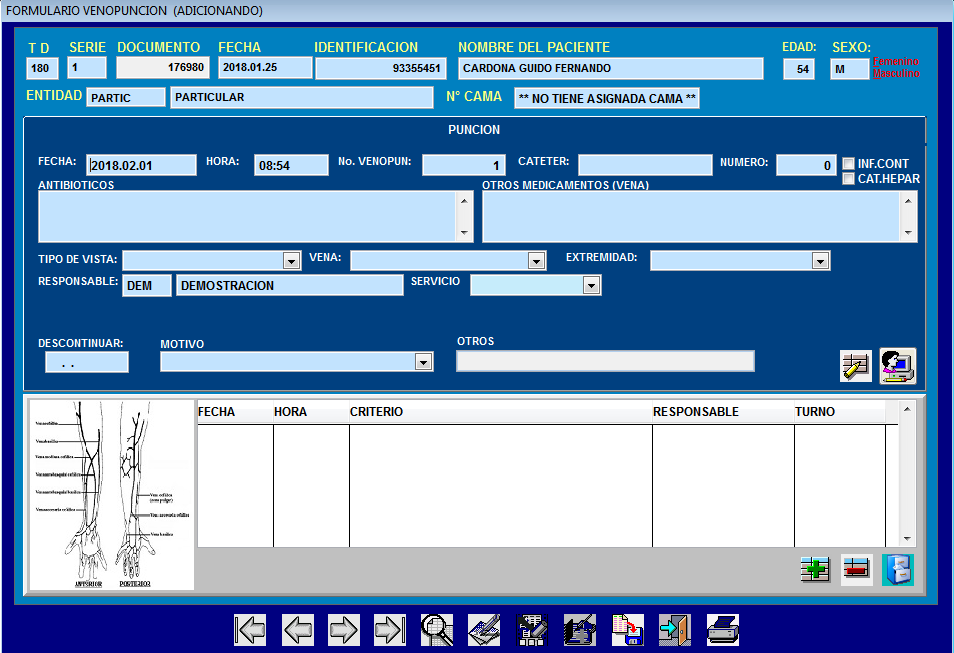Select the Masculino link
Image resolution: width=954 pixels, height=653 pixels.
coord(896,74)
